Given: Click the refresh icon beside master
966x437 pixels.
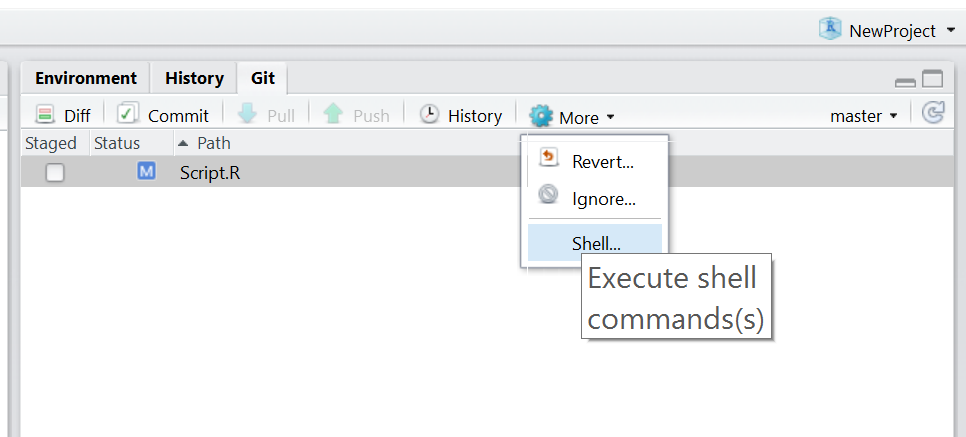Looking at the screenshot, I should 933,113.
